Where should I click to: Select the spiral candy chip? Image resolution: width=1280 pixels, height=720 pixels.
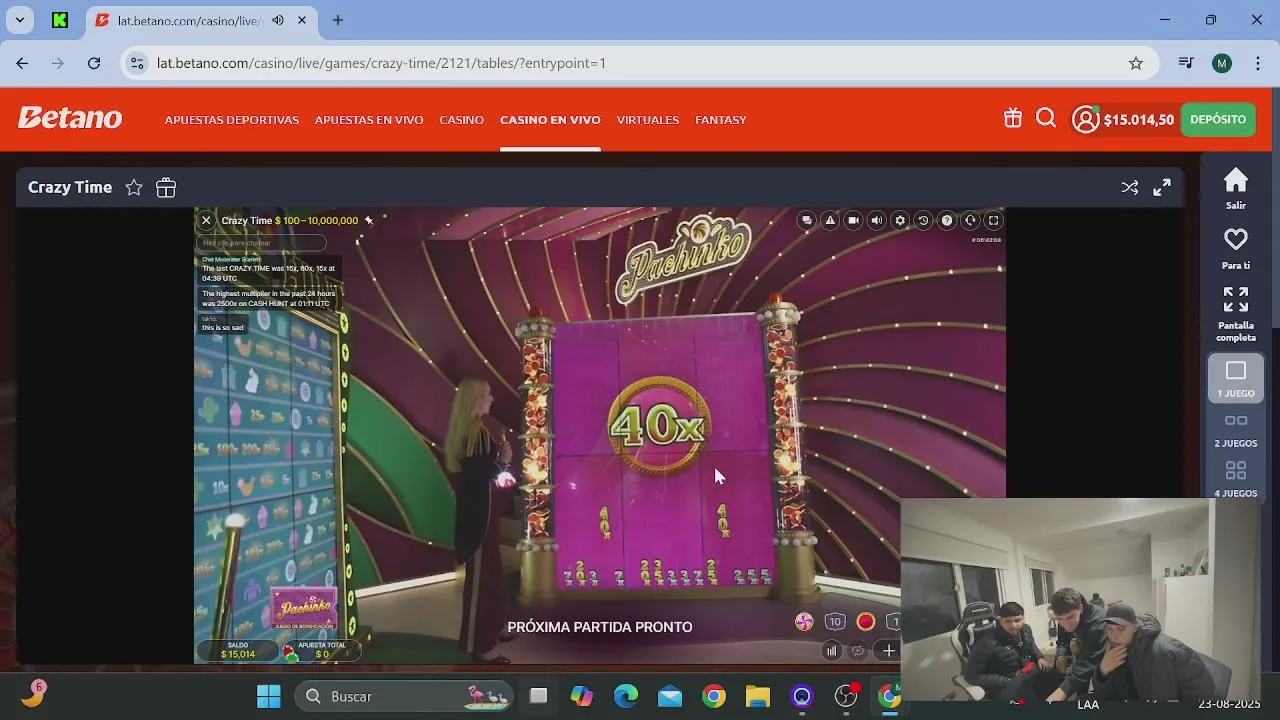coord(804,622)
